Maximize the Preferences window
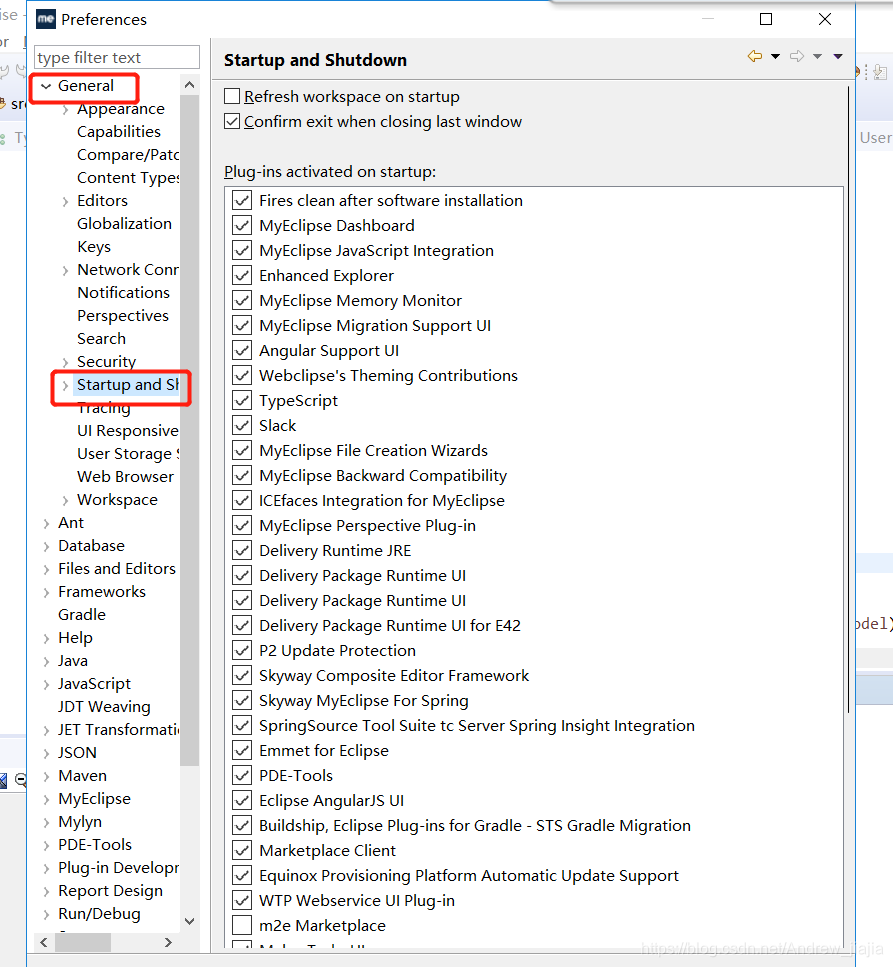Screen dimensions: 893x967 coord(766,19)
